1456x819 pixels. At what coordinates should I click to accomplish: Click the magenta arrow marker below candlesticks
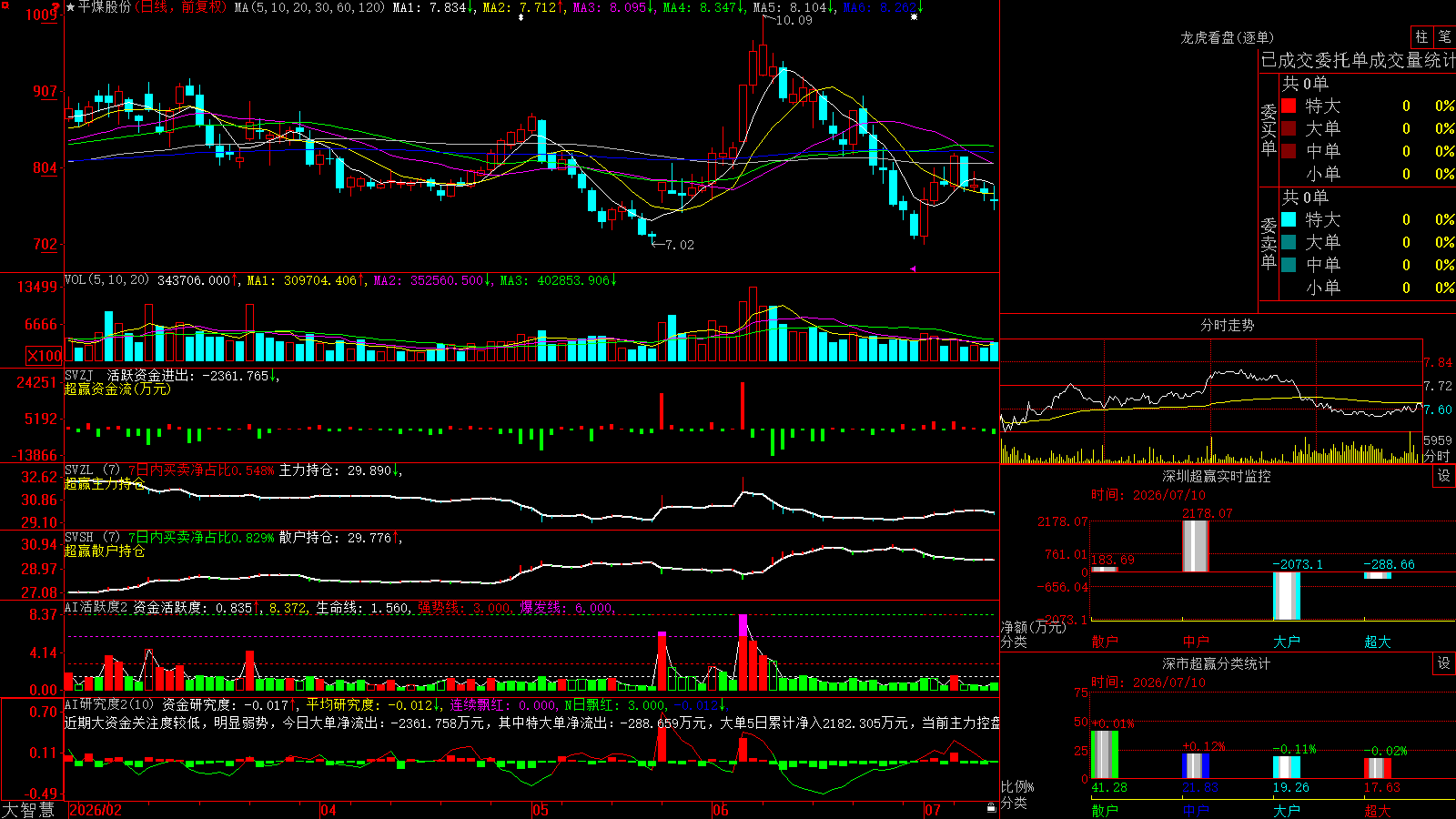[x=912, y=268]
